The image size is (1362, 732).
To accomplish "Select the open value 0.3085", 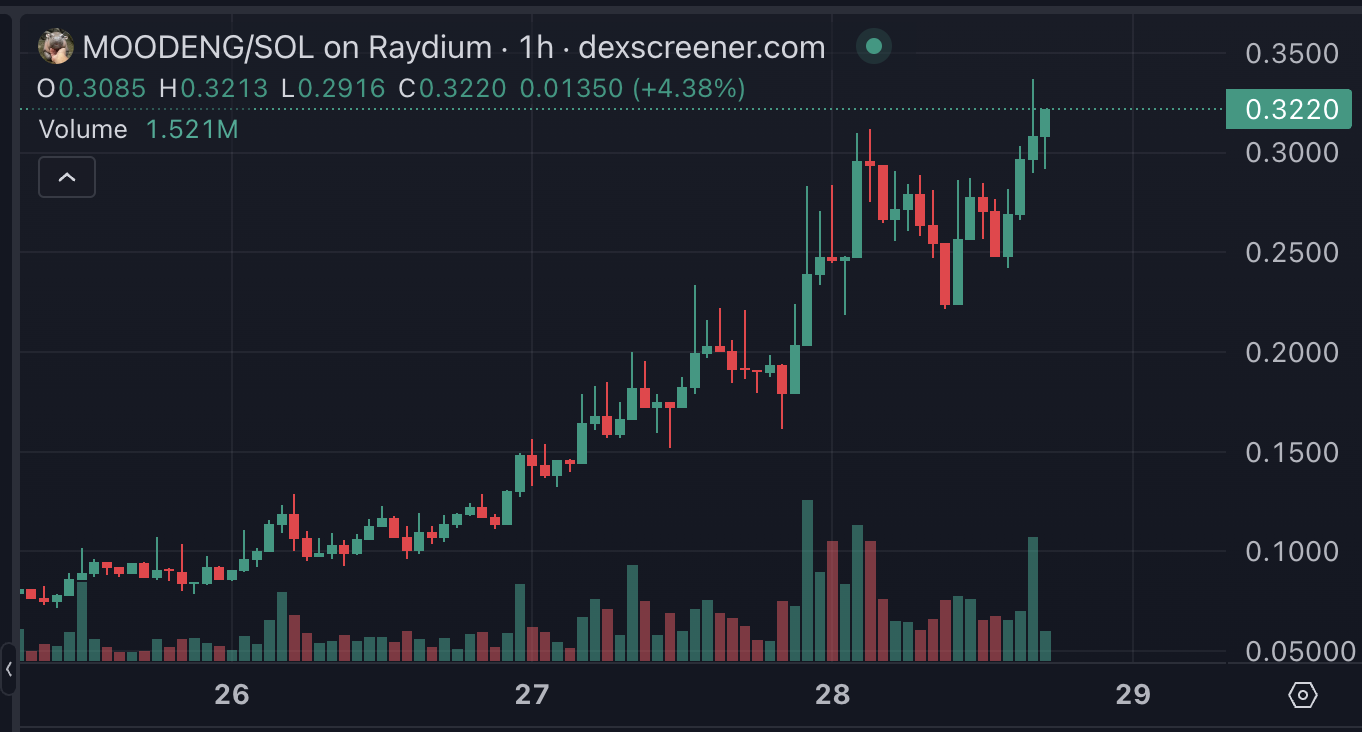I will pos(102,89).
